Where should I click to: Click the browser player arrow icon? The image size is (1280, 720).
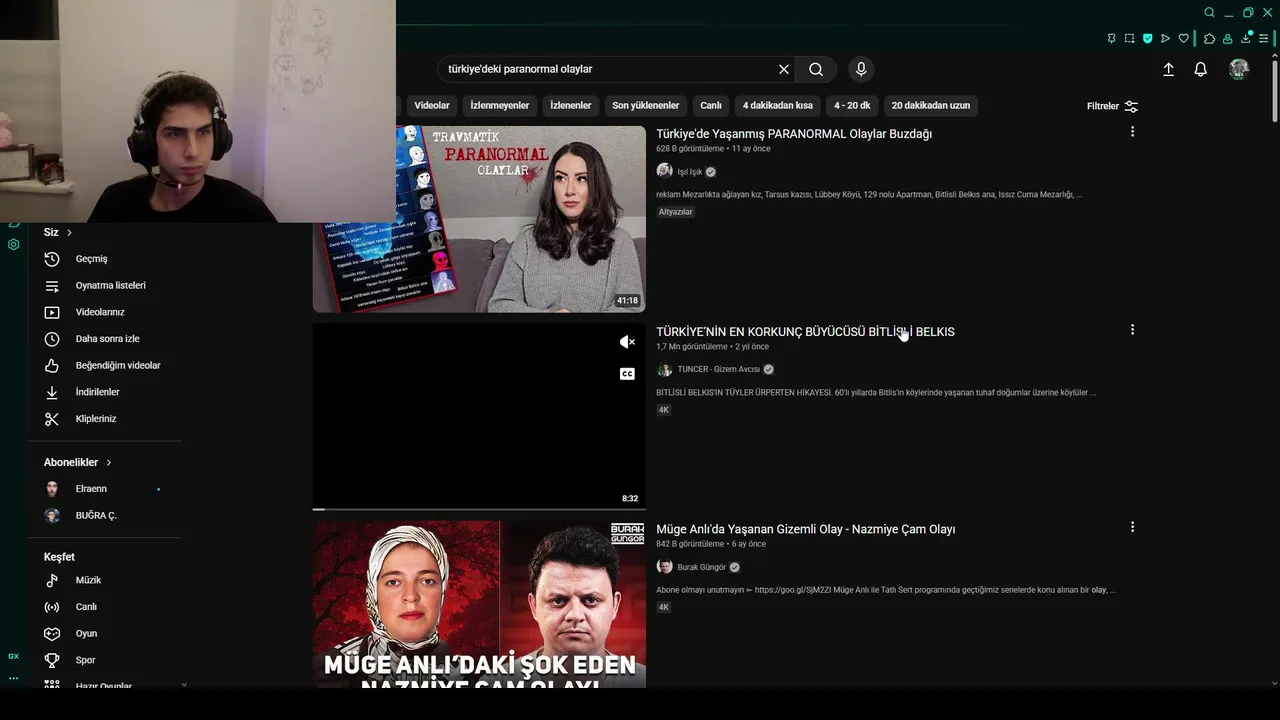coord(1165,38)
